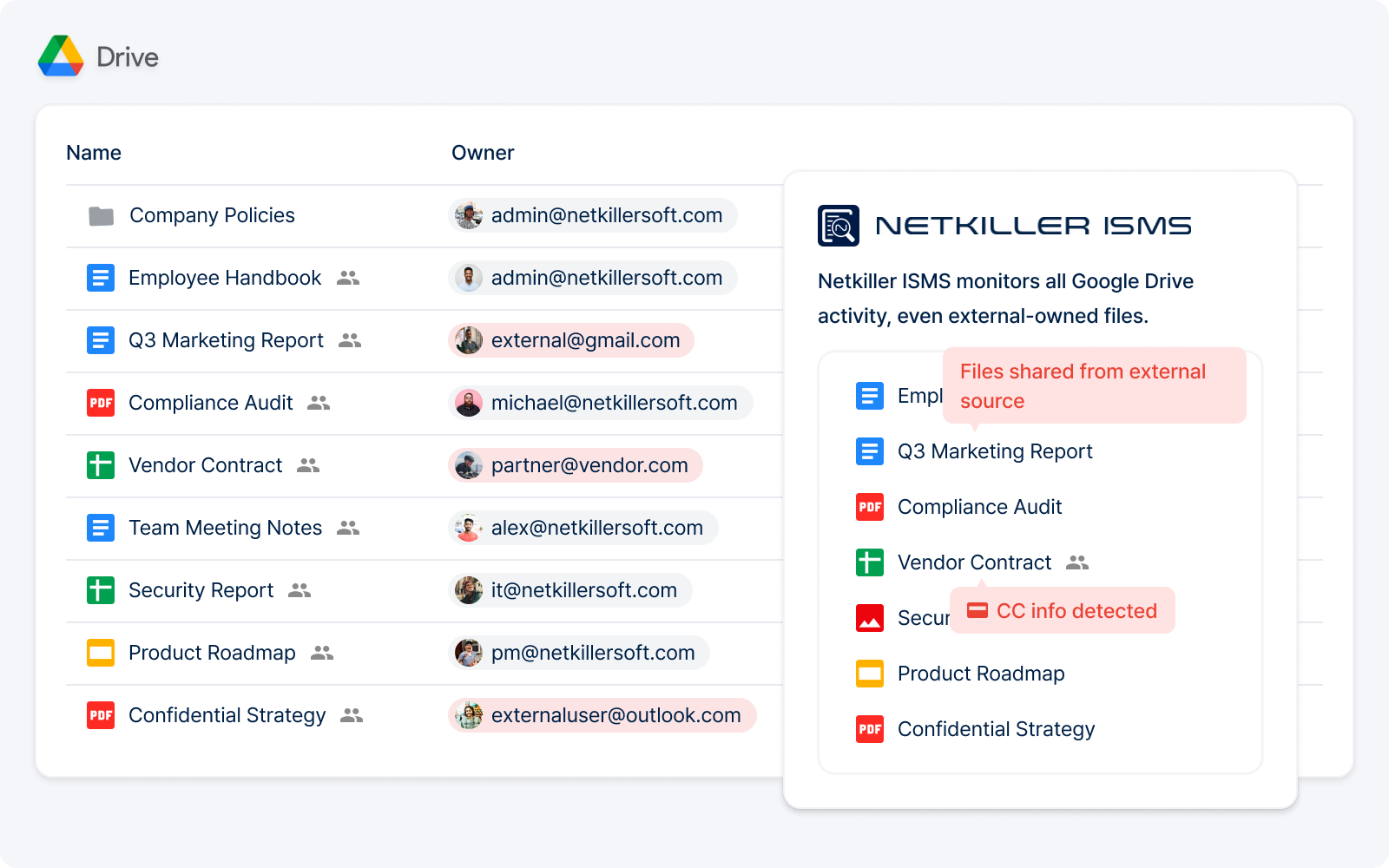Viewport: 1389px width, 868px height.
Task: Open Confidential Strategy in ISMS panel
Action: (996, 729)
